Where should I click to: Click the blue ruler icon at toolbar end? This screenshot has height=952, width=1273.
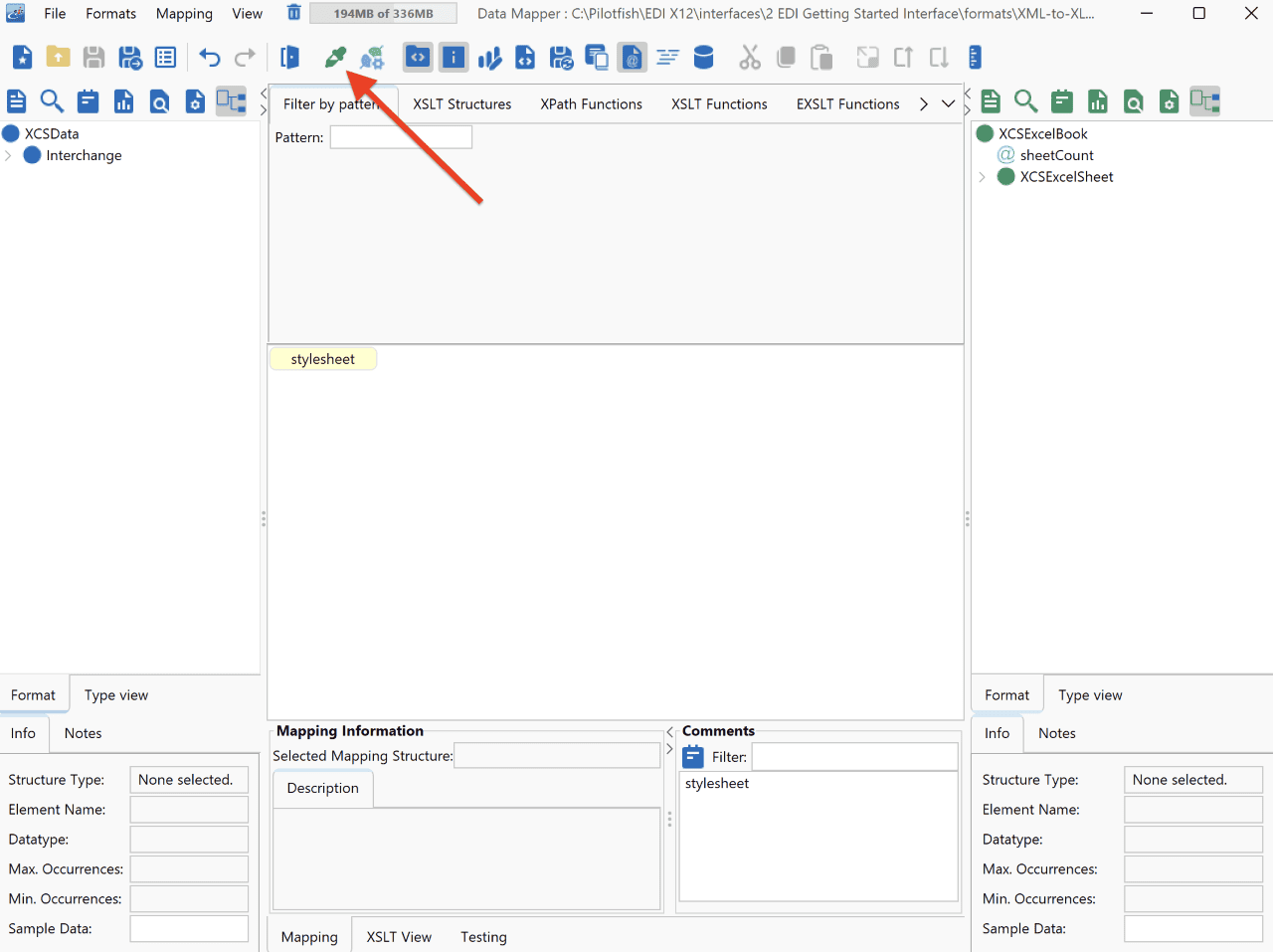[x=975, y=58]
